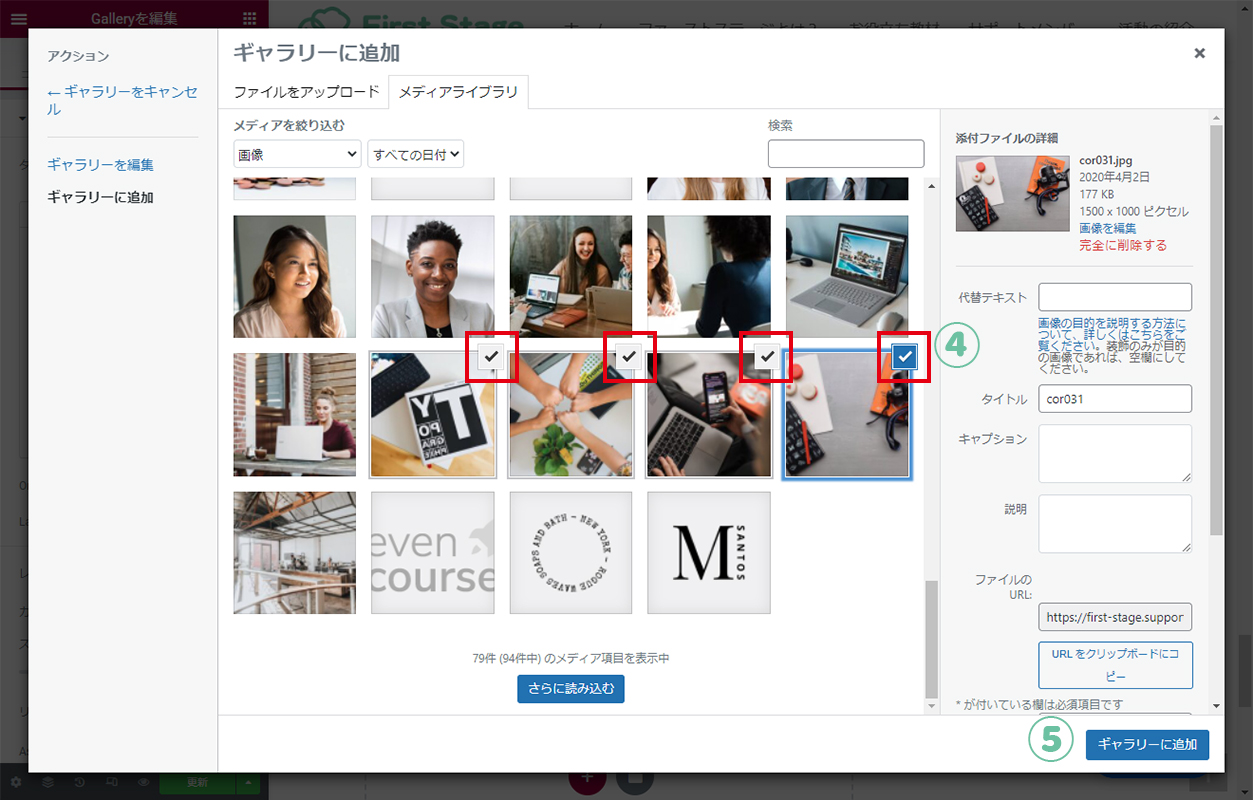This screenshot has height=800, width=1253.
Task: Click the blue Add to Gallery button
Action: (1147, 744)
